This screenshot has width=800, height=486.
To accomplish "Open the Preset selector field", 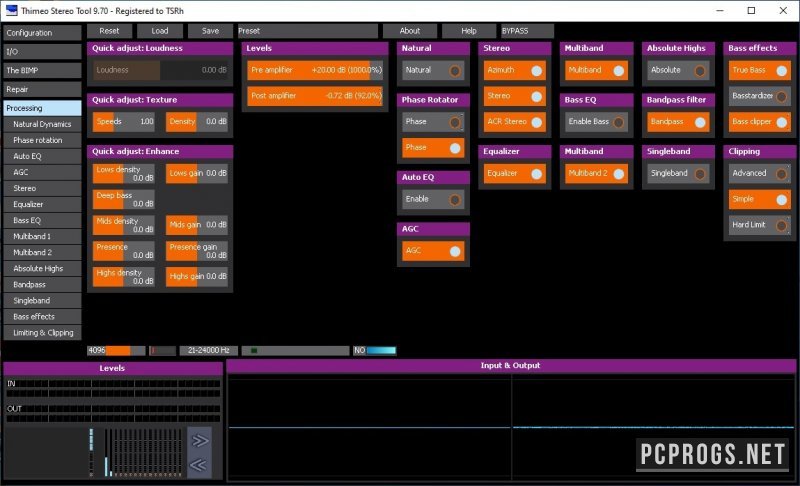I will pyautogui.click(x=308, y=31).
